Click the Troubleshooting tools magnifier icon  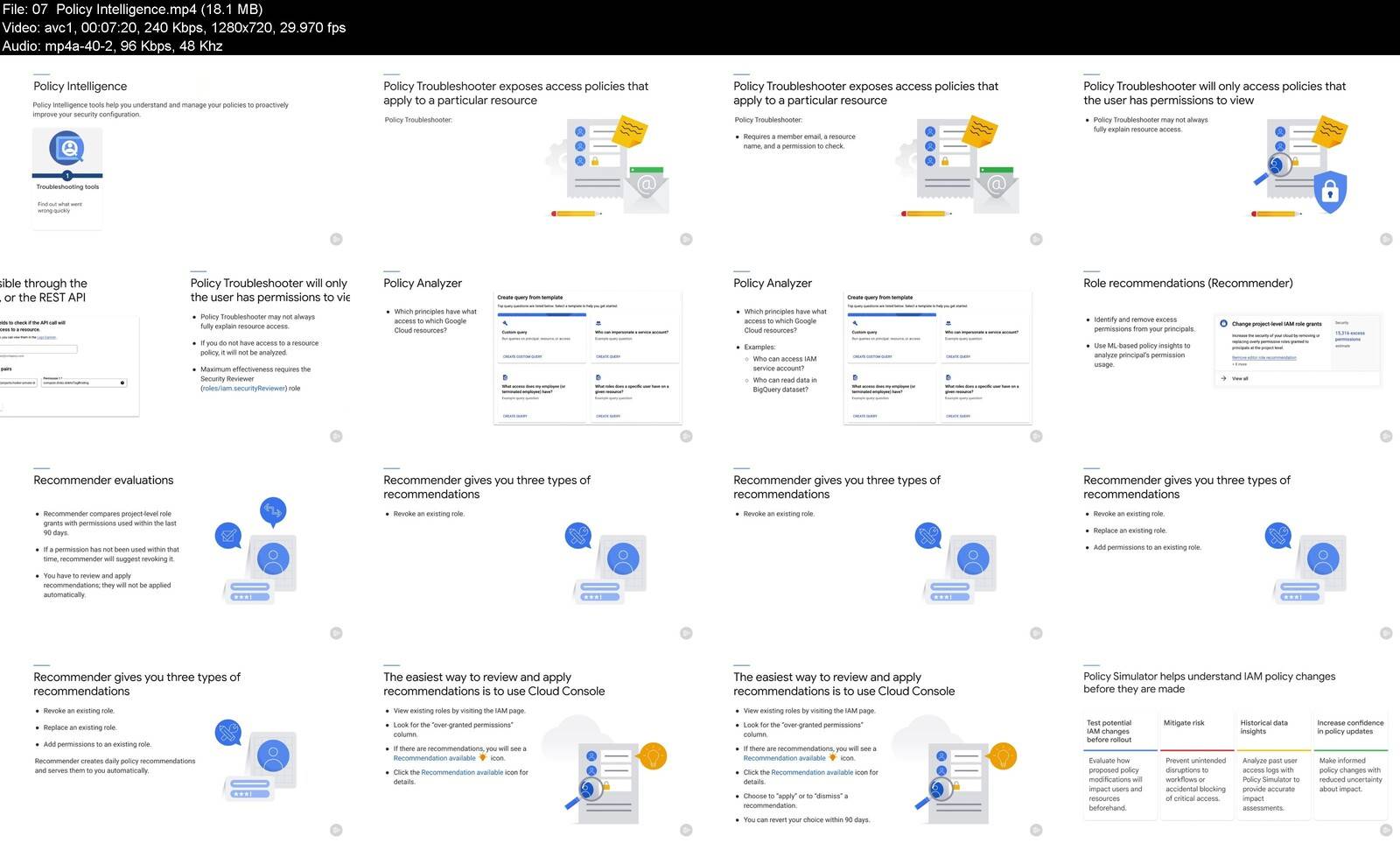pos(67,148)
